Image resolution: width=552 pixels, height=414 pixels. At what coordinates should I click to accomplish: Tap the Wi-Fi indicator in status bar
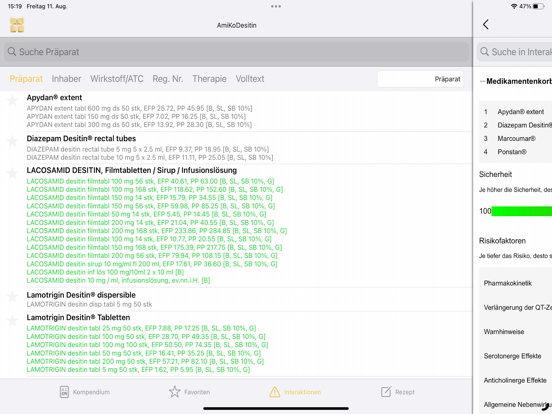click(514, 6)
